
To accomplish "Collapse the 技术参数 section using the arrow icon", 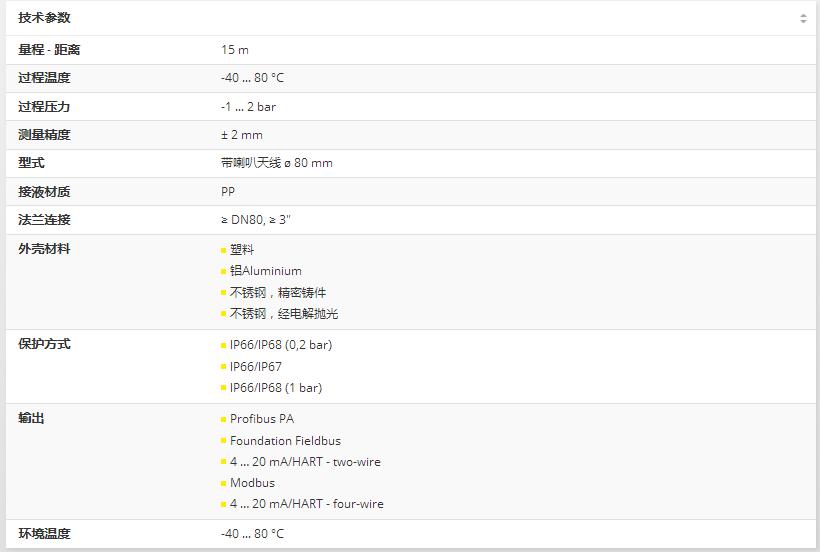I will 803,18.
